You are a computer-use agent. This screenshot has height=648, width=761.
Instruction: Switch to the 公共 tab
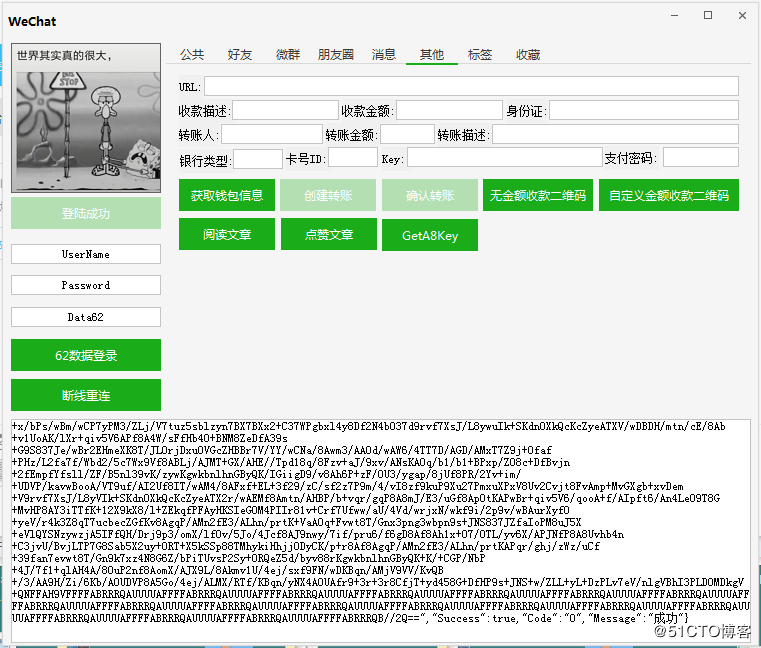pyautogui.click(x=192, y=55)
